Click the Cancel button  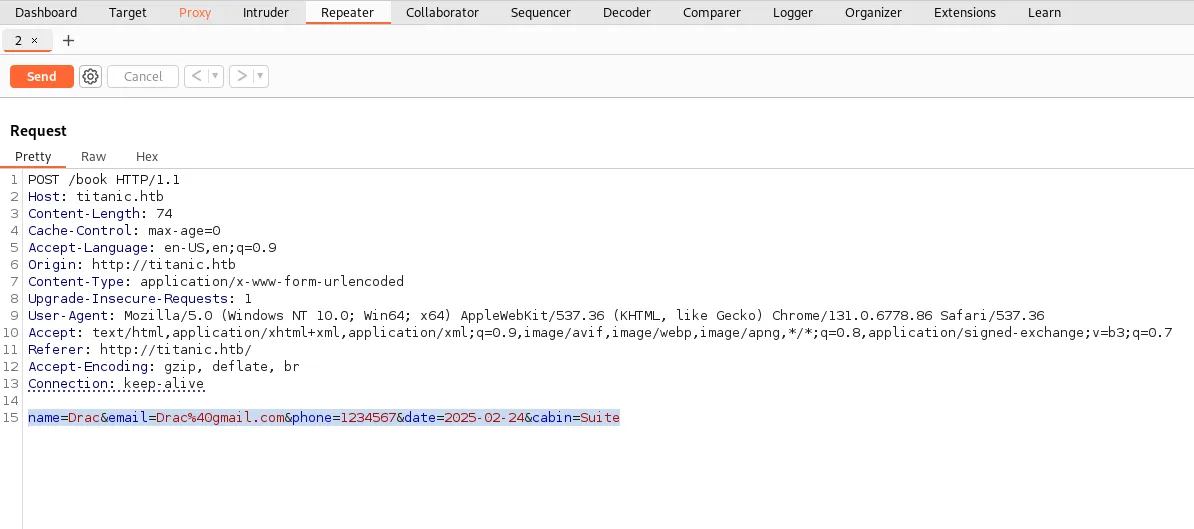click(143, 76)
